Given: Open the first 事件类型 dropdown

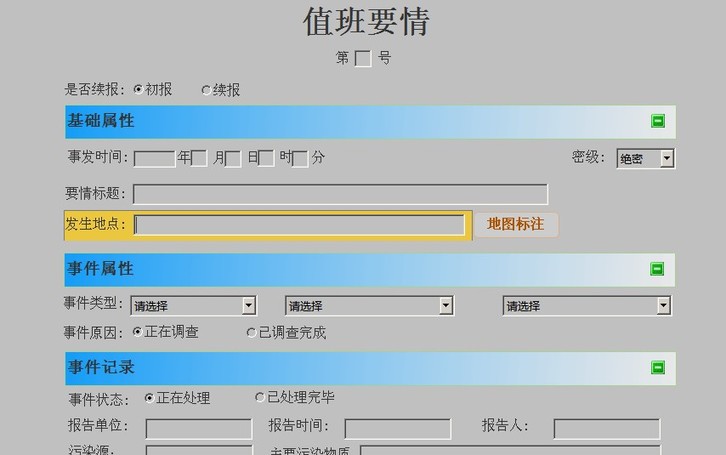Looking at the screenshot, I should 248,306.
